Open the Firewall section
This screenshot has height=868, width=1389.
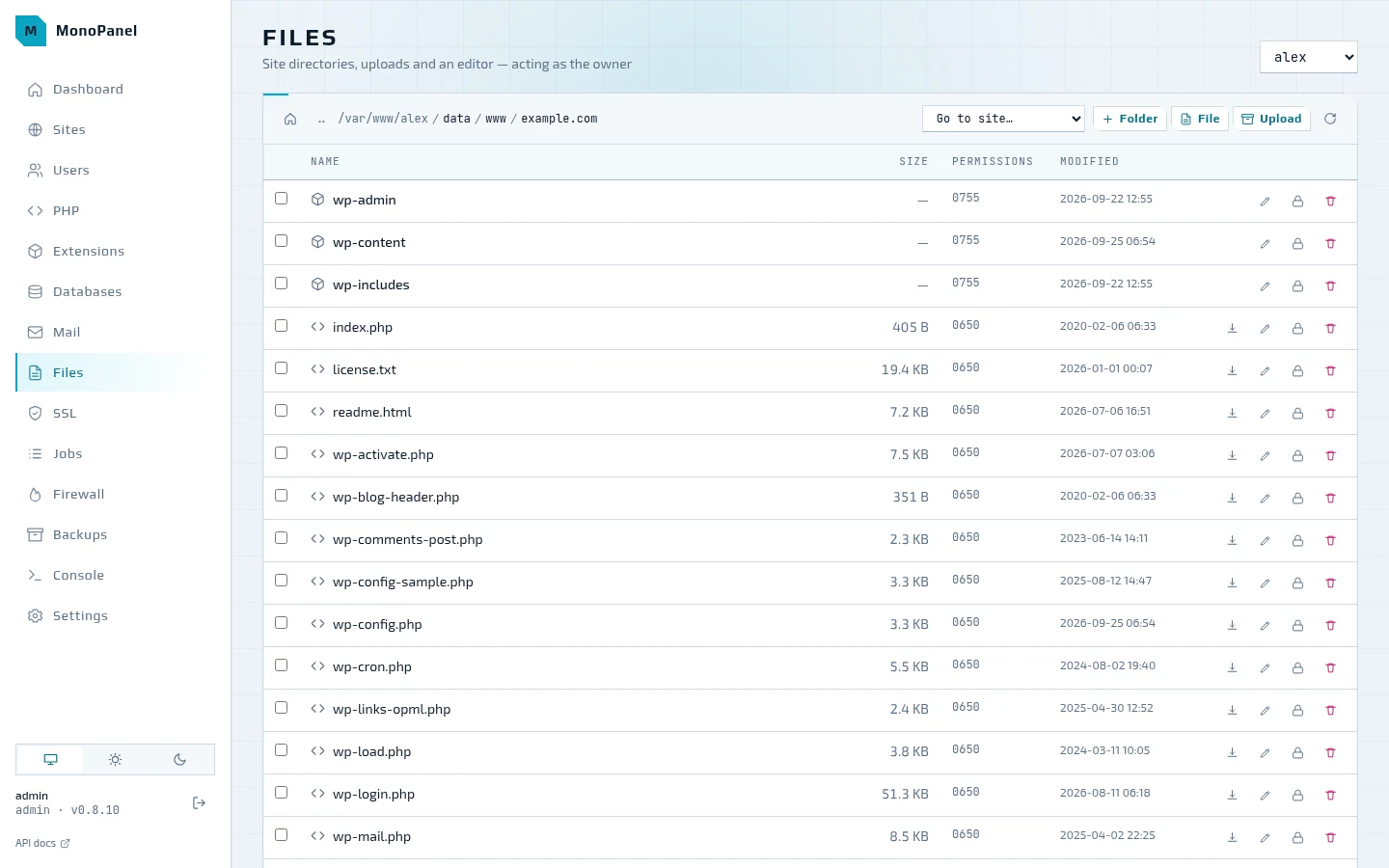click(x=116, y=494)
